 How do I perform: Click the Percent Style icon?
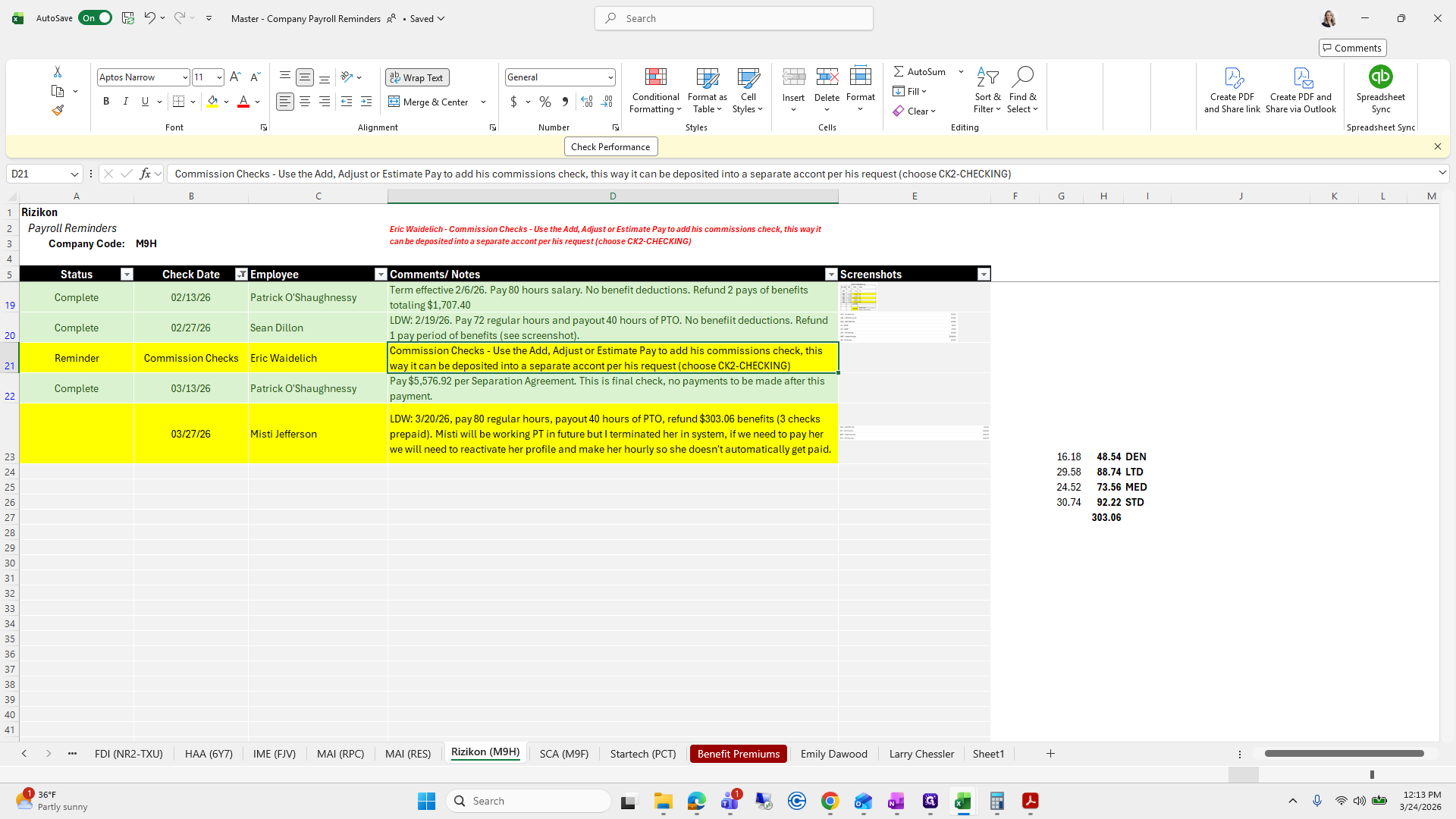544,102
